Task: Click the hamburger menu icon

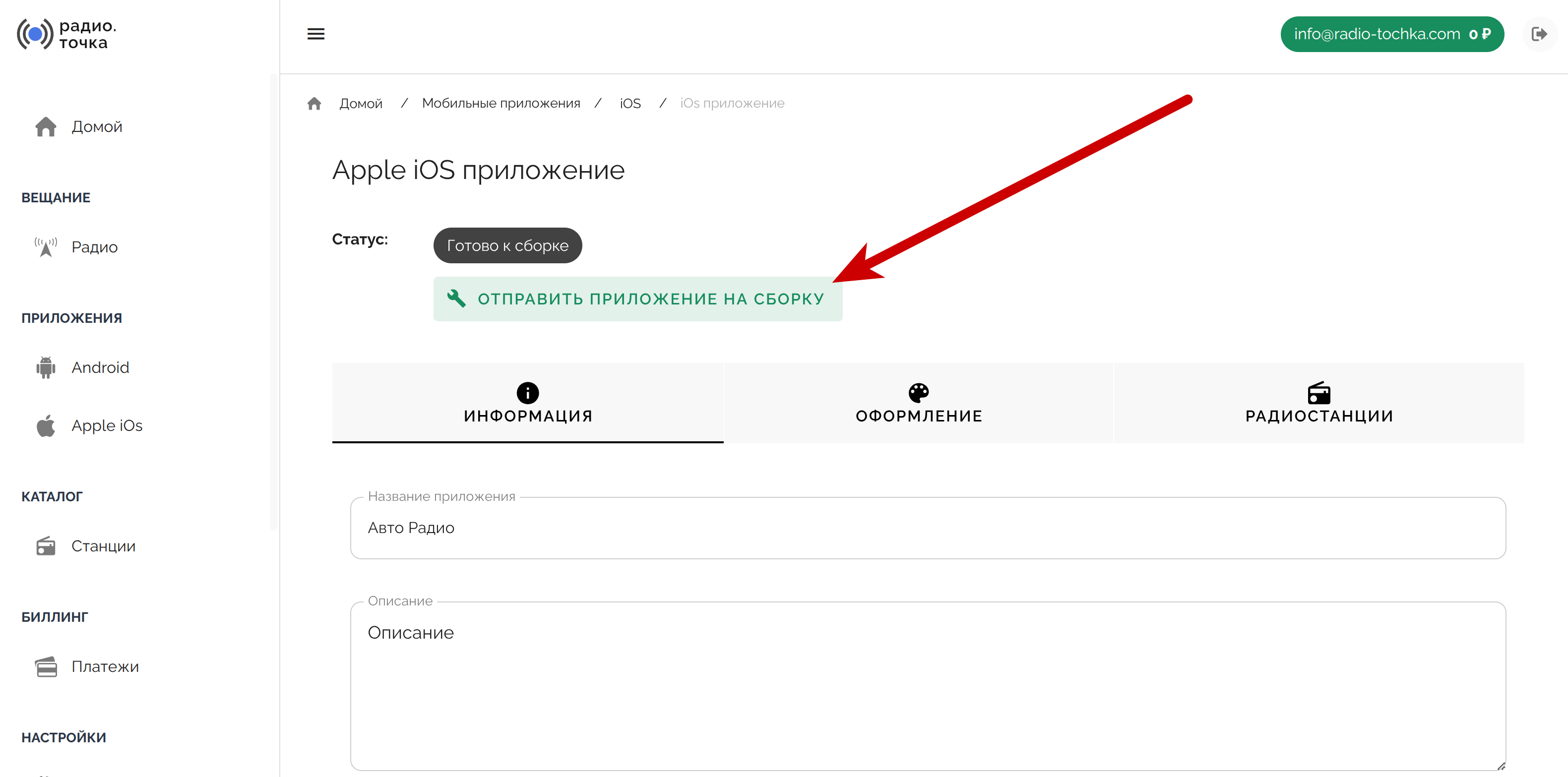Action: 315,34
